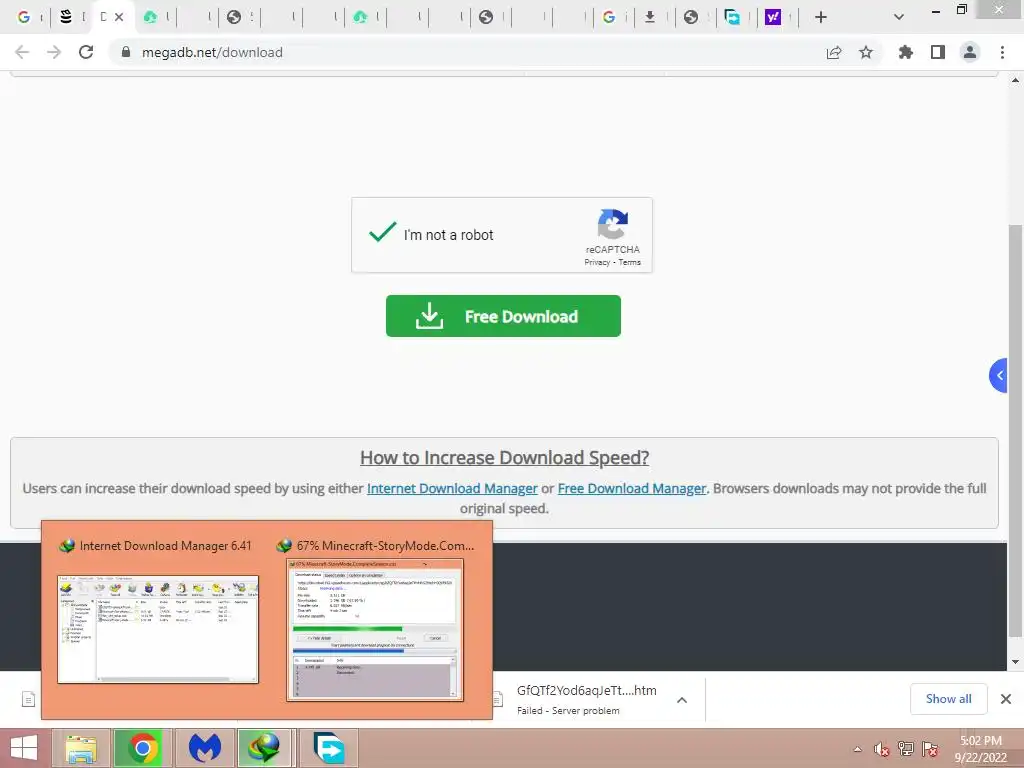Click Show all downloads
The image size is (1024, 768).
point(948,699)
